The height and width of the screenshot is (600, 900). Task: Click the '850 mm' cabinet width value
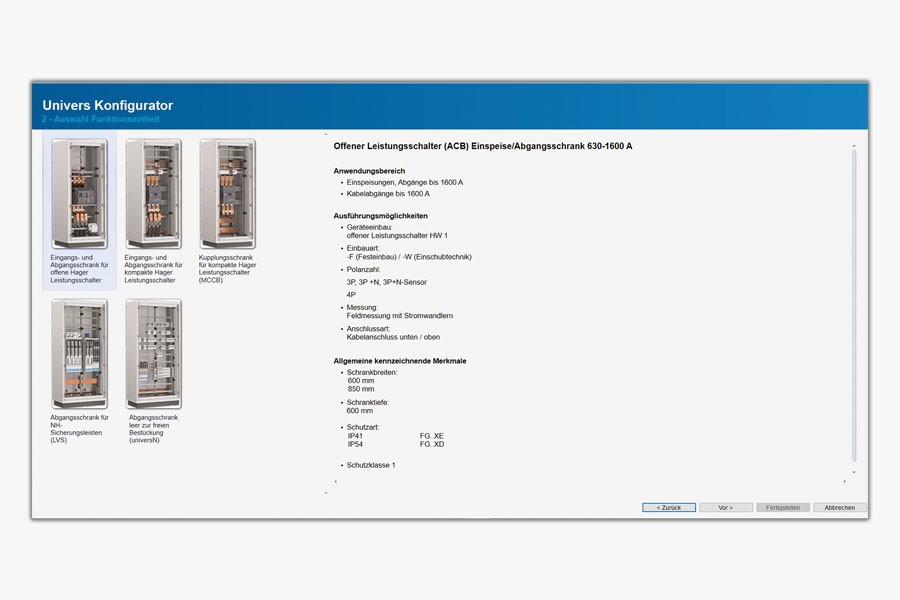point(361,389)
